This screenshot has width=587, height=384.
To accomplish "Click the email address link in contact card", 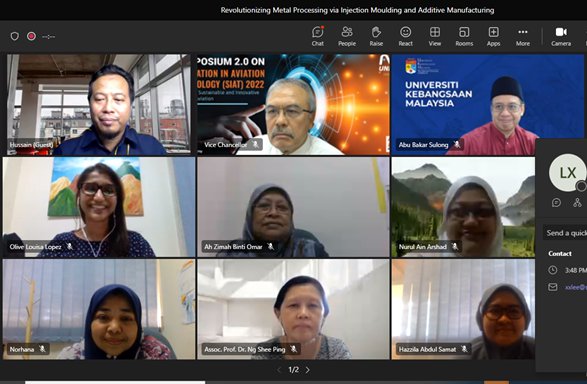I will (576, 287).
